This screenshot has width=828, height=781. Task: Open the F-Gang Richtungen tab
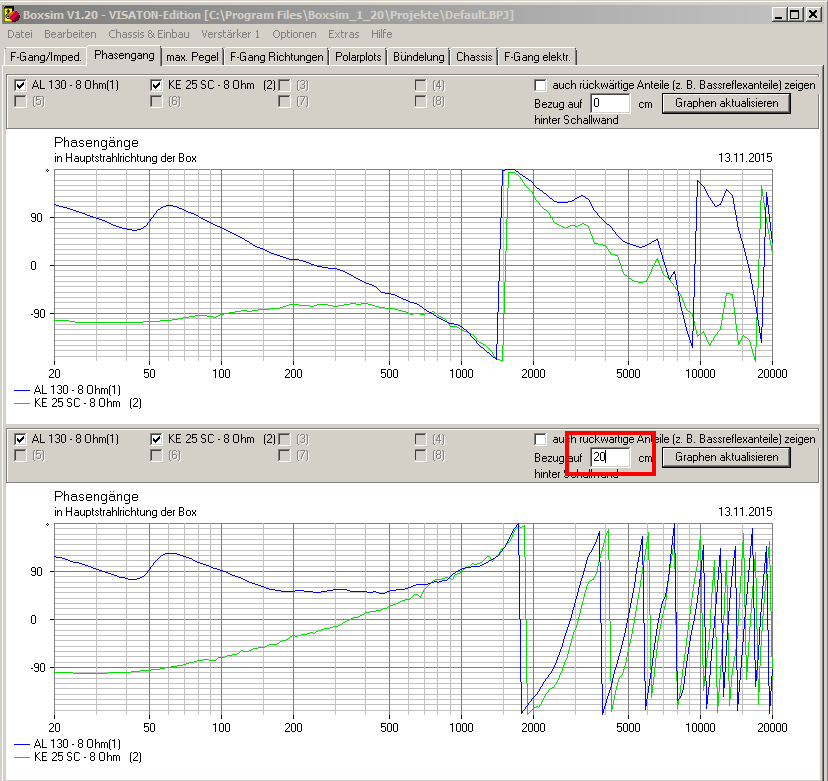point(276,57)
